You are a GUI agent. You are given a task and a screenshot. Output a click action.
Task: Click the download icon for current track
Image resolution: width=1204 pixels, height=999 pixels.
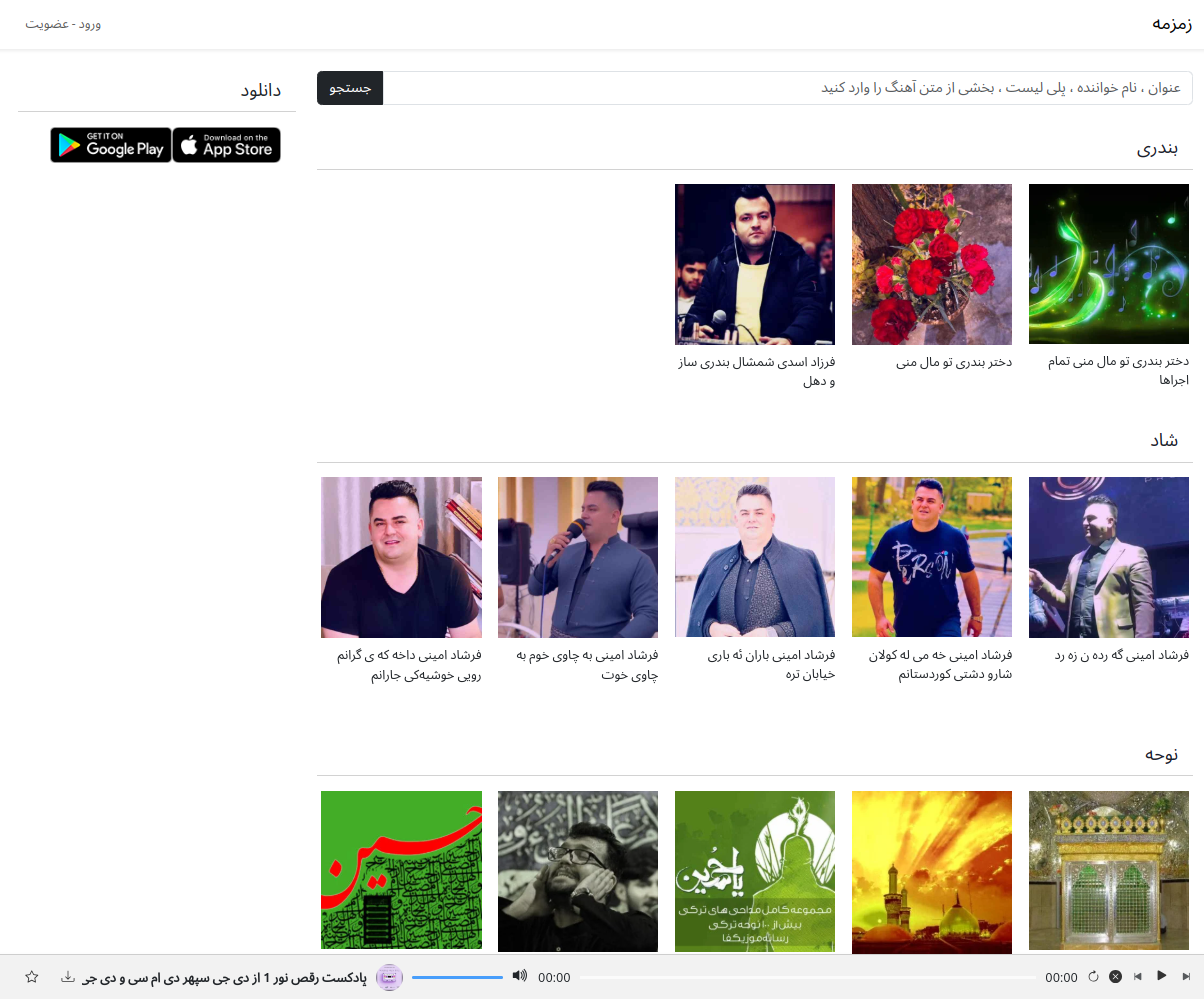[68, 977]
